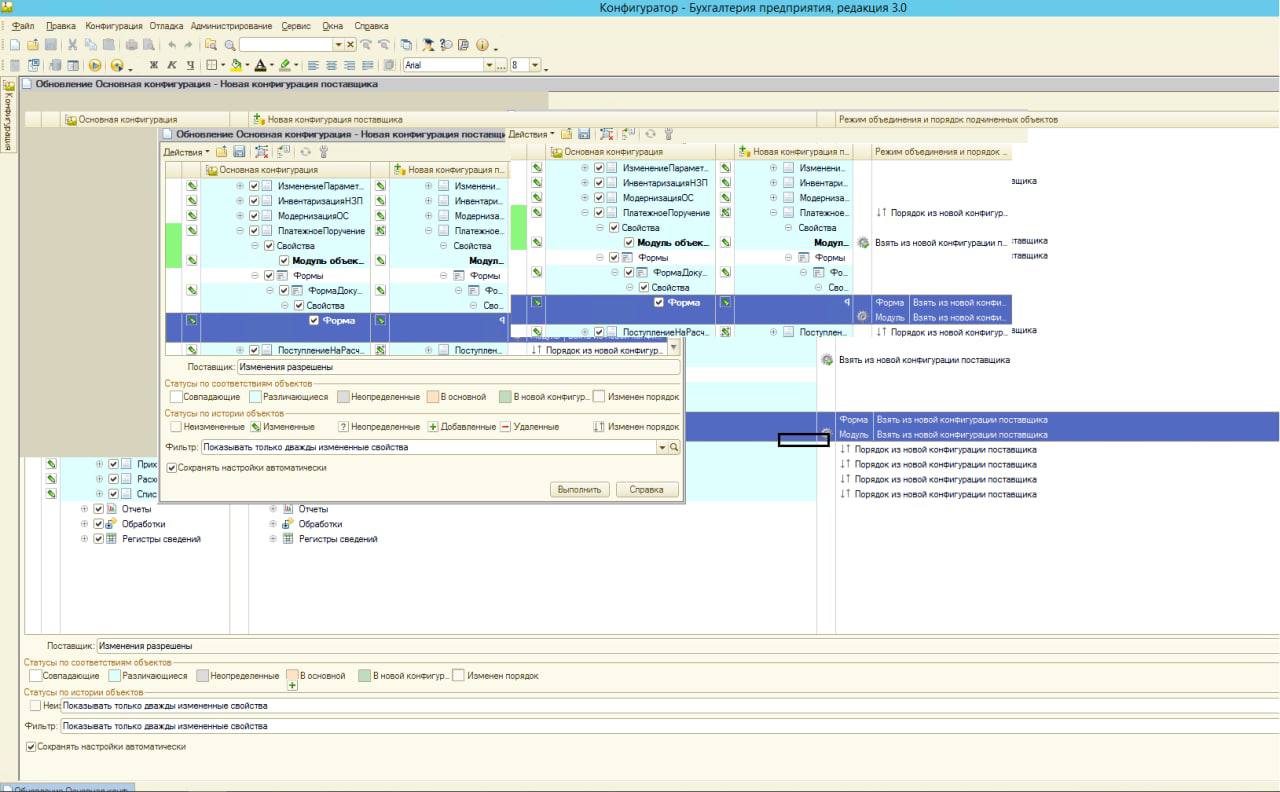The height and width of the screenshot is (792, 1280).
Task: Toggle МодернизацияОС checkbox in front dialog
Action: tap(254, 216)
